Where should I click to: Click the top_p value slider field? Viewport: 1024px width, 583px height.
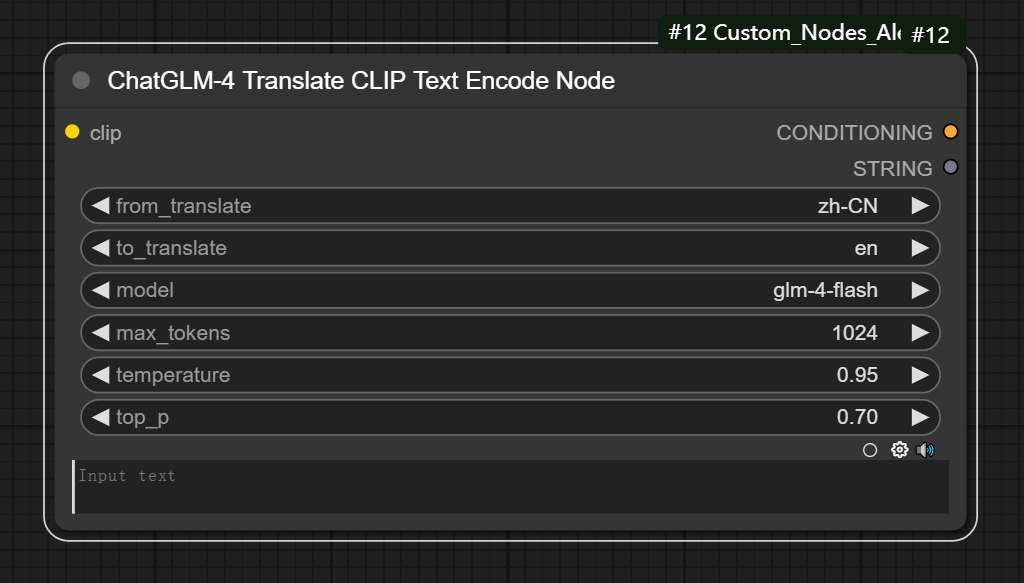coord(510,417)
